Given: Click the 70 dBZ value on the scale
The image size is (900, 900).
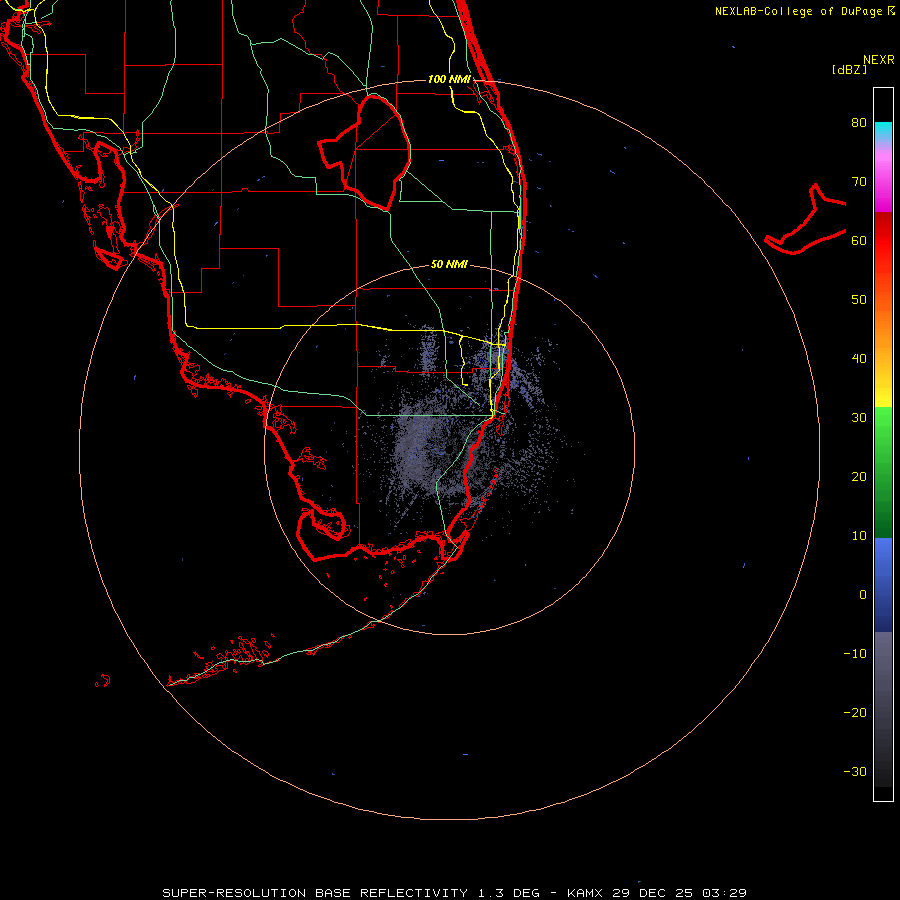Looking at the screenshot, I should pyautogui.click(x=859, y=182).
